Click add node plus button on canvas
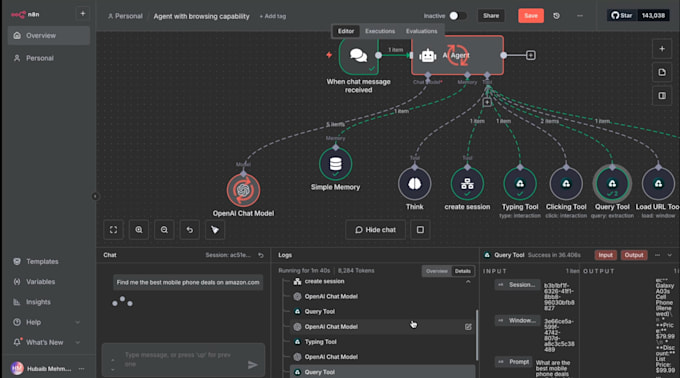Image resolution: width=680 pixels, height=378 pixels. pos(662,49)
